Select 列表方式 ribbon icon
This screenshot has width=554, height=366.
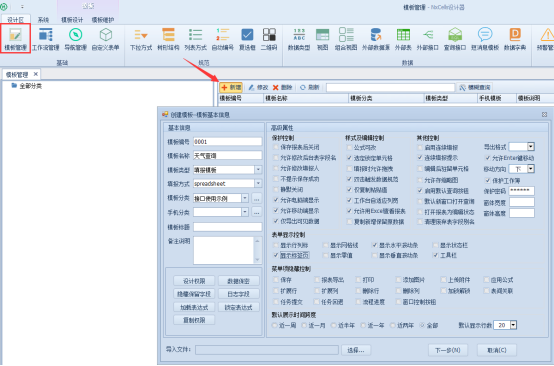195,39
